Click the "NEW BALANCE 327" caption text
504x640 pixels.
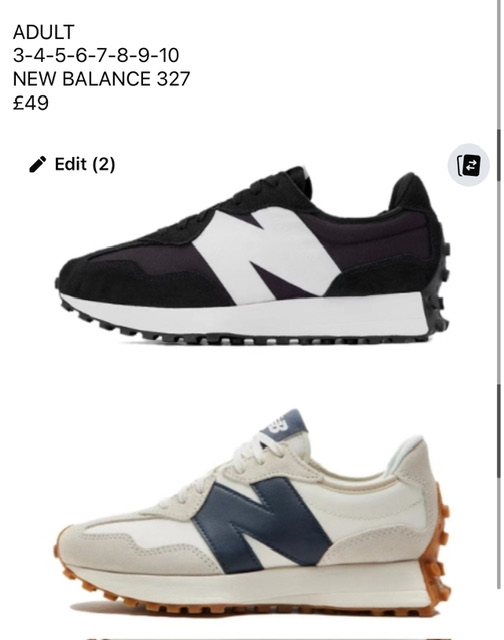coord(102,78)
